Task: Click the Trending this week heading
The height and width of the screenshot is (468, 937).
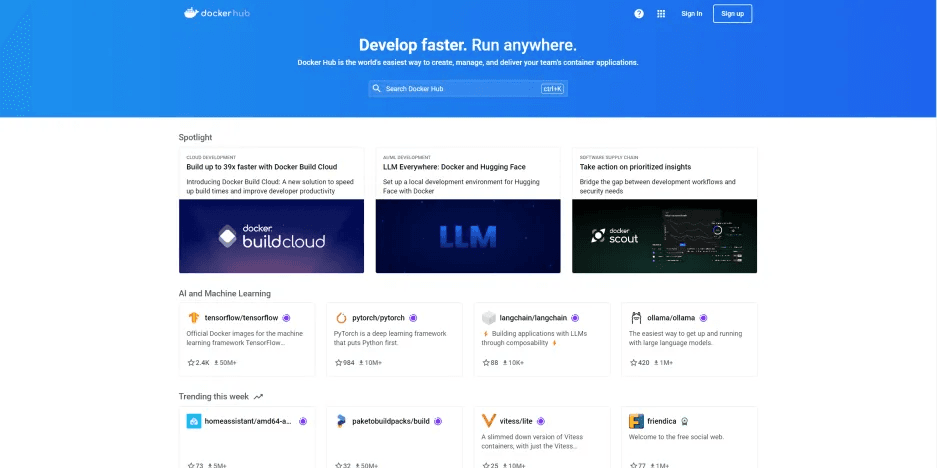Action: tap(213, 396)
